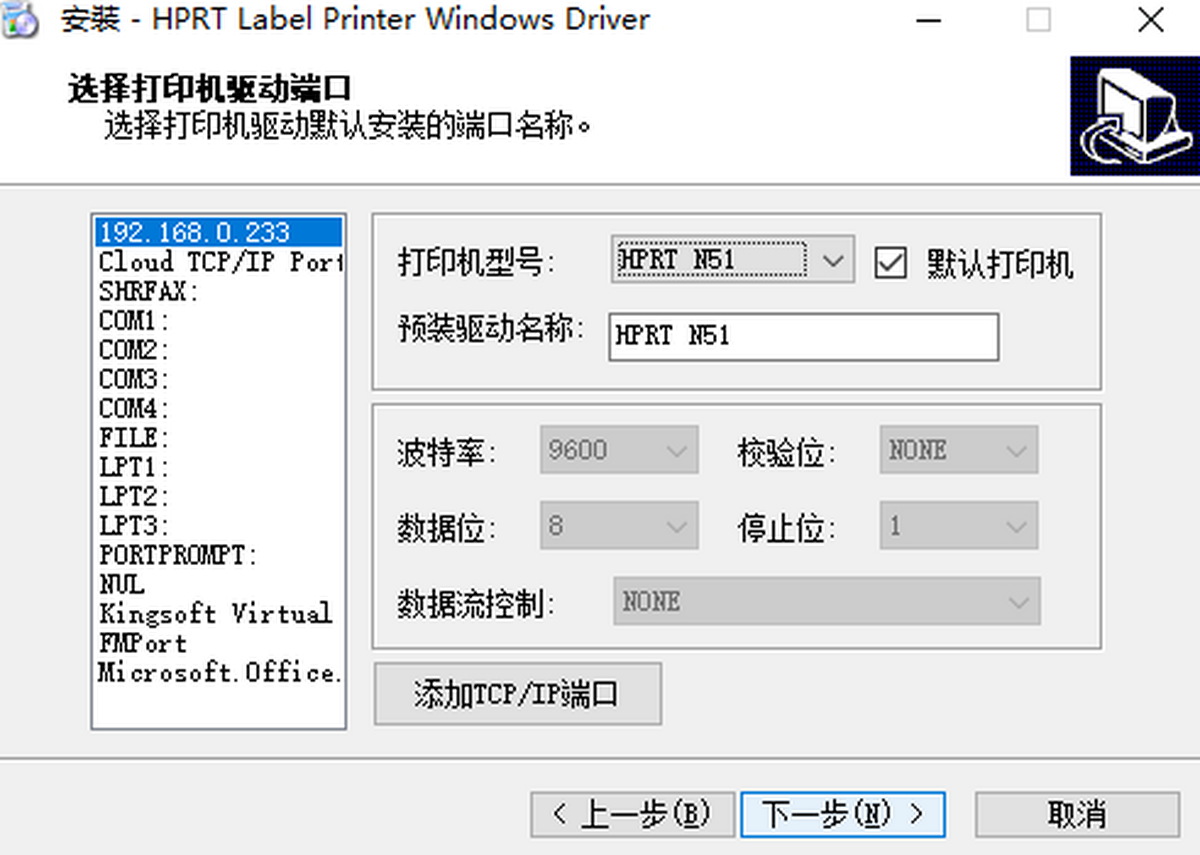
Task: Choose LPT2: port
Action: pos(218,496)
